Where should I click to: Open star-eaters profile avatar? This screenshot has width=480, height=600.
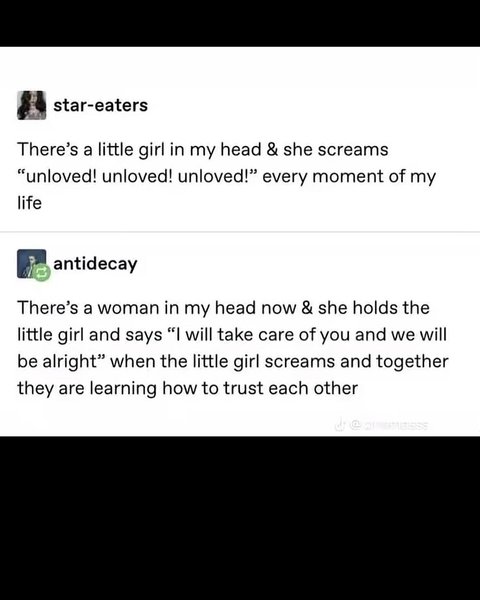[x=32, y=105]
